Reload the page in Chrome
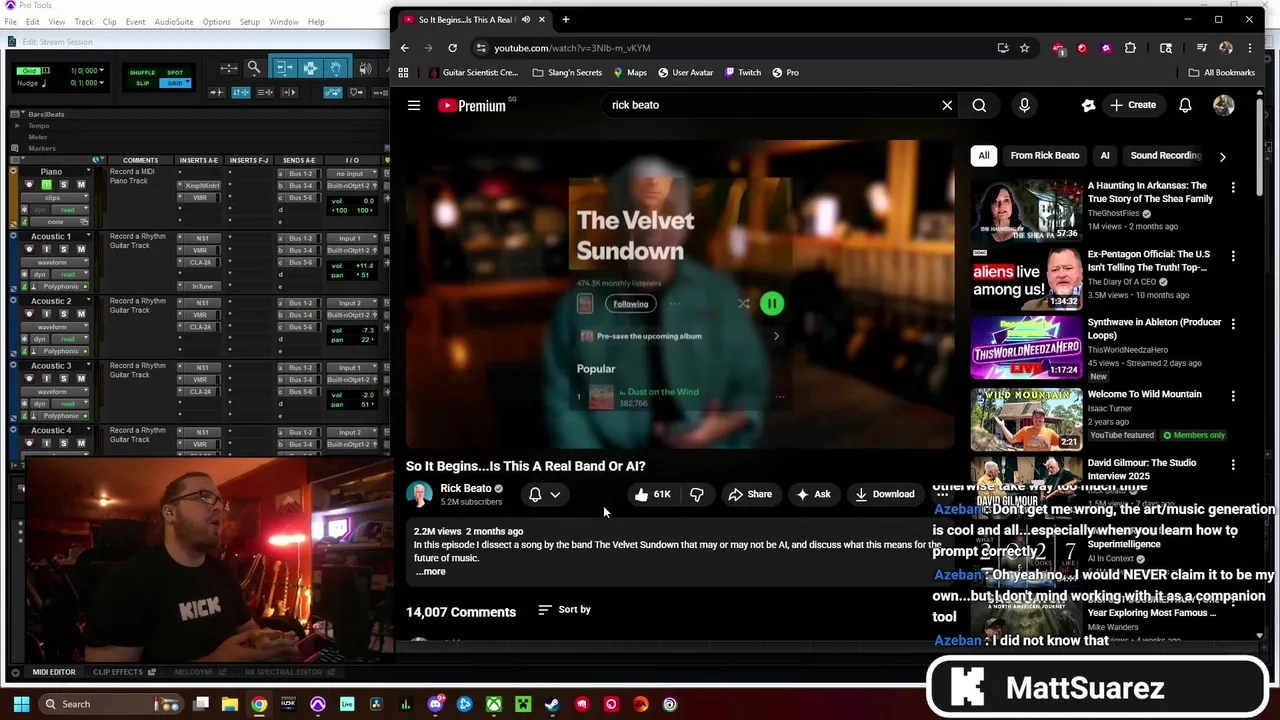 click(x=452, y=48)
